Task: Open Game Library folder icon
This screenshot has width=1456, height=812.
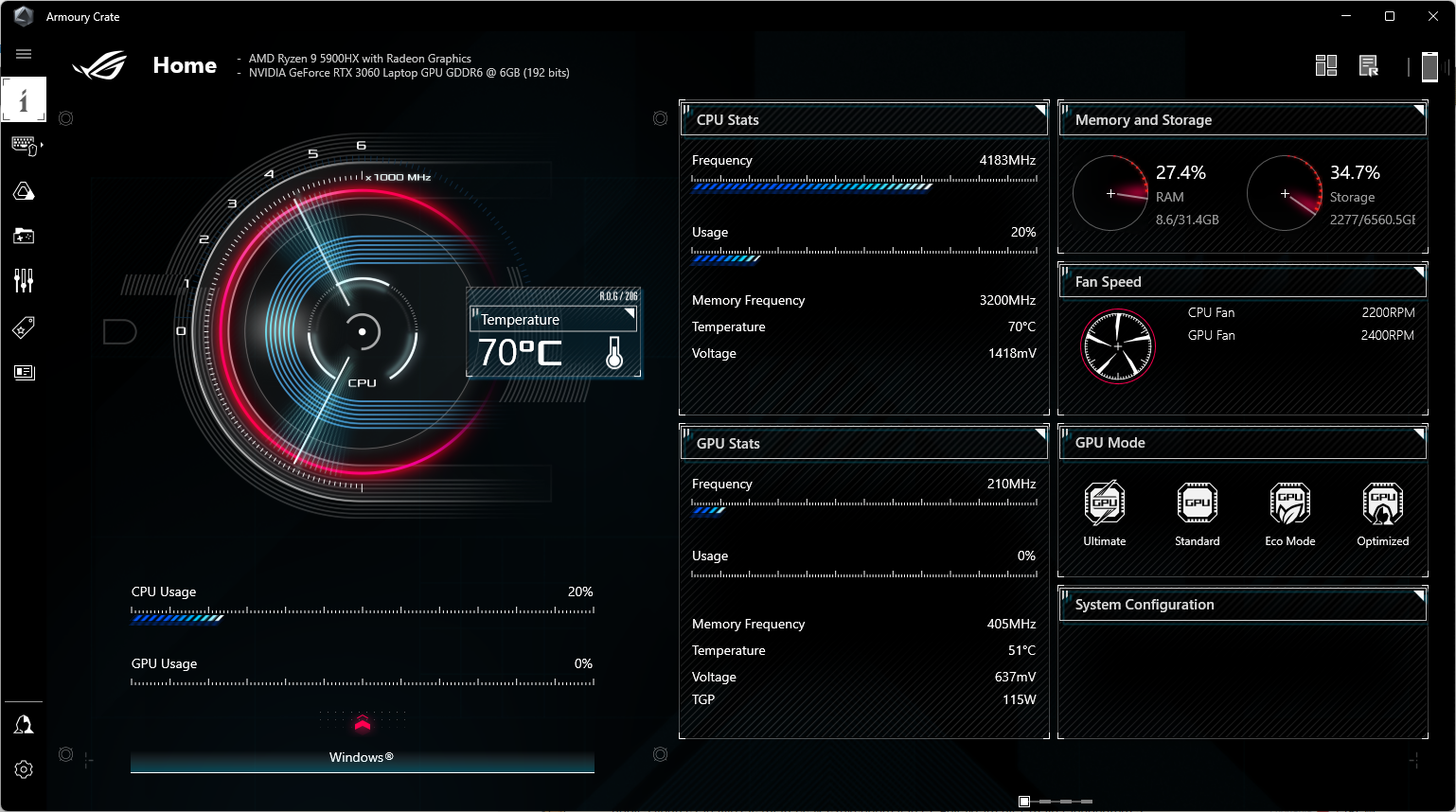Action: coord(24,236)
